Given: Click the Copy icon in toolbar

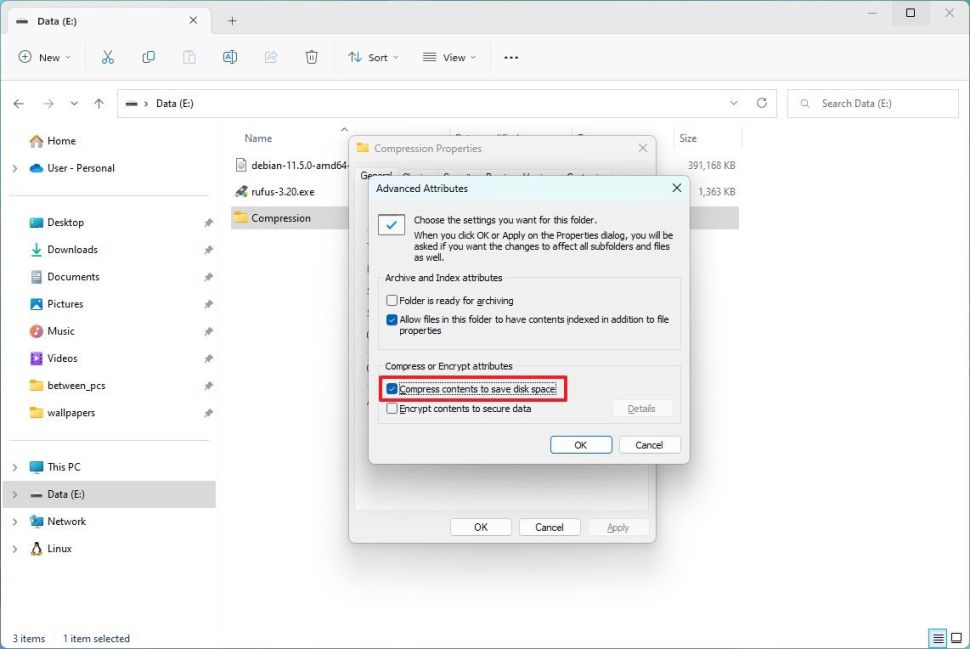Looking at the screenshot, I should point(149,57).
